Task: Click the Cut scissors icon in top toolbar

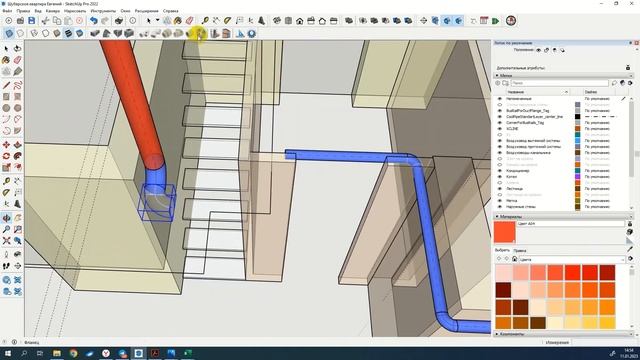Action: pos(45,20)
